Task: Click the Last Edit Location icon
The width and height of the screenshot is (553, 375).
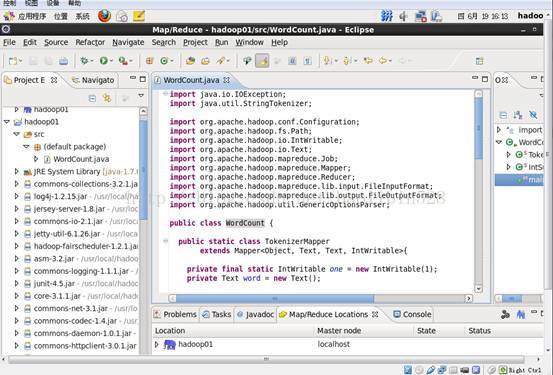Action: [x=368, y=61]
